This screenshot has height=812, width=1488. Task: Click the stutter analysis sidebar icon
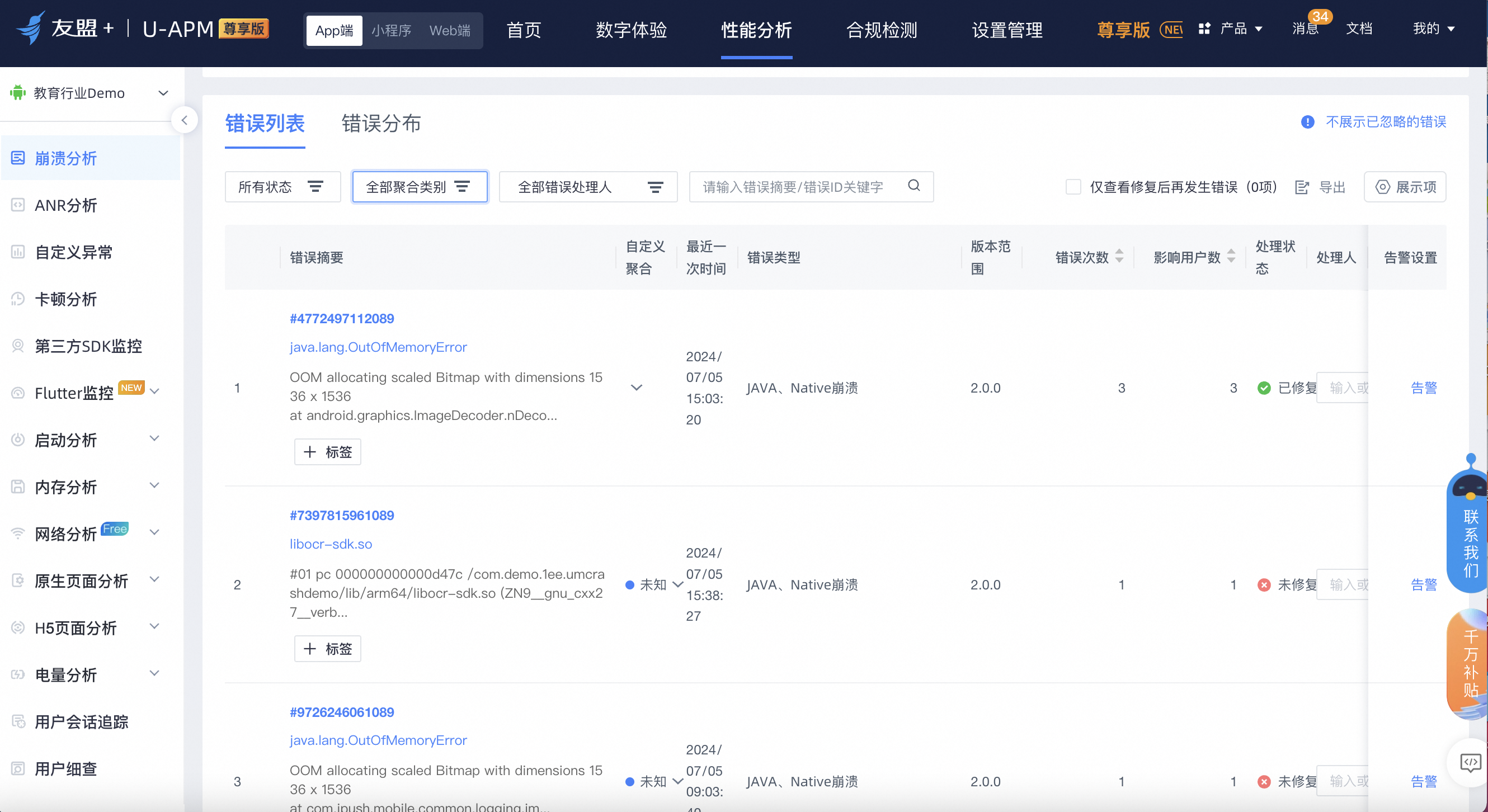point(18,299)
